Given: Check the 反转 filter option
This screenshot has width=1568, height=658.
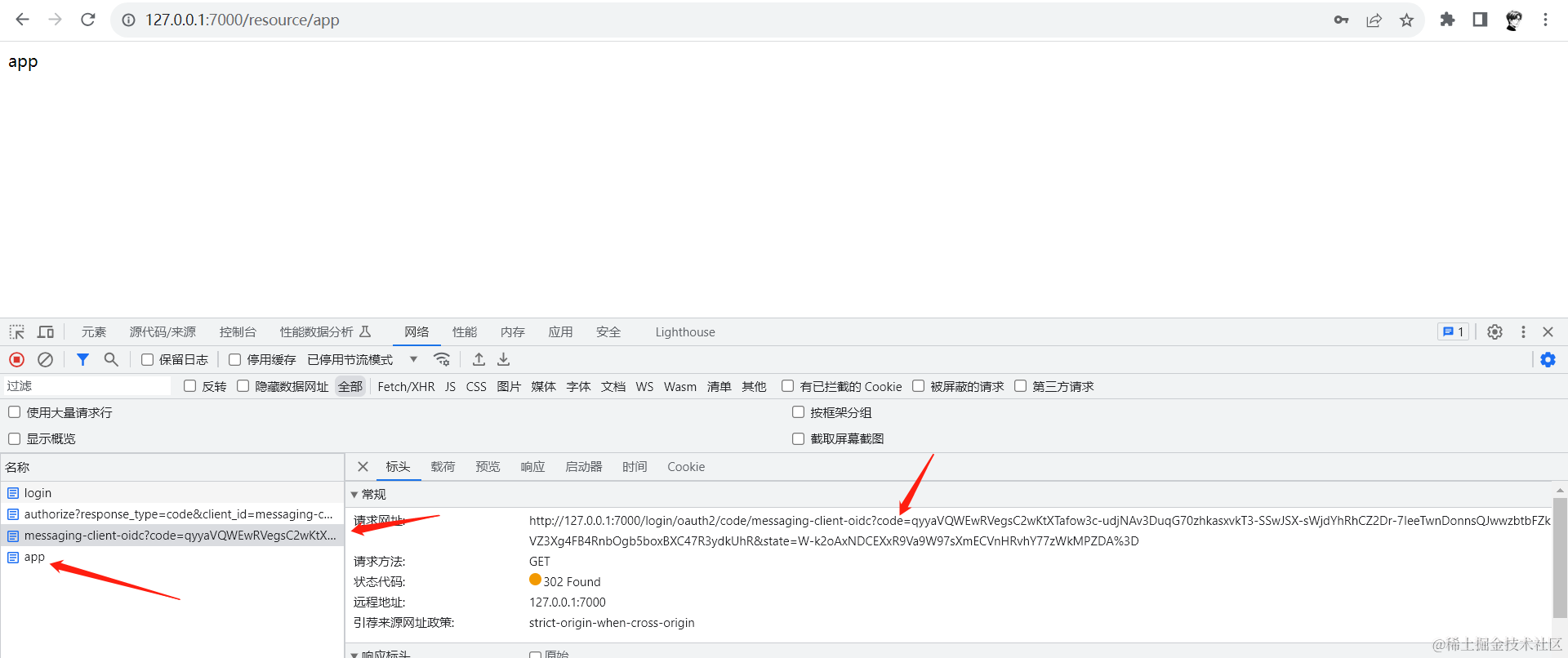Looking at the screenshot, I should tap(190, 386).
